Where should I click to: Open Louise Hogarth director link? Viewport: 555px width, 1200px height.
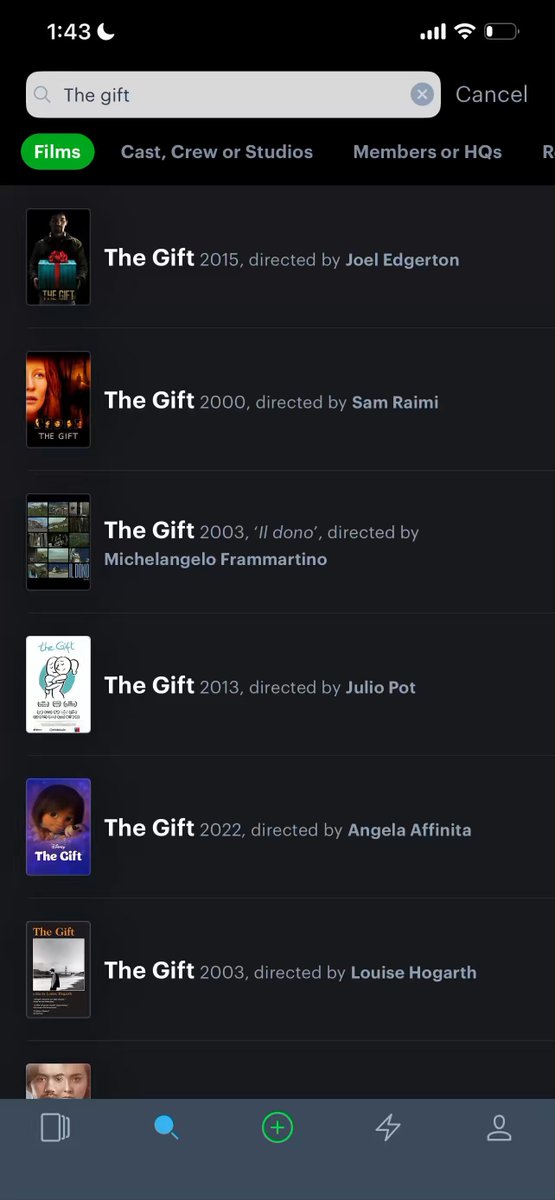point(413,972)
